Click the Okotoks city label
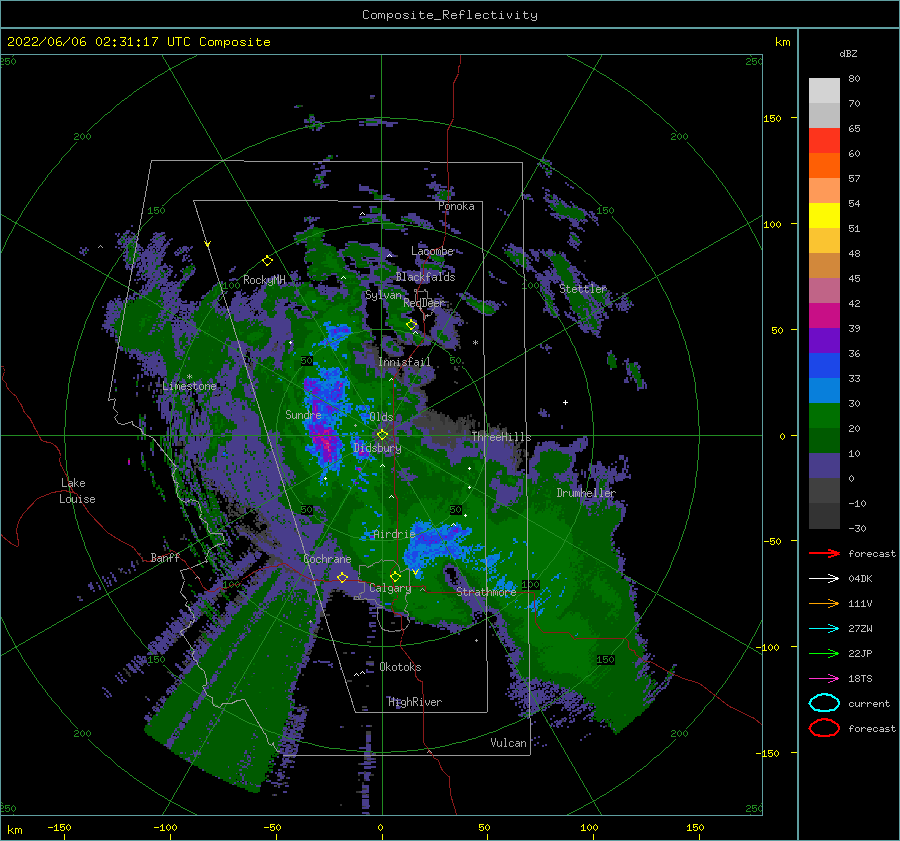The image size is (900, 841). [x=400, y=667]
